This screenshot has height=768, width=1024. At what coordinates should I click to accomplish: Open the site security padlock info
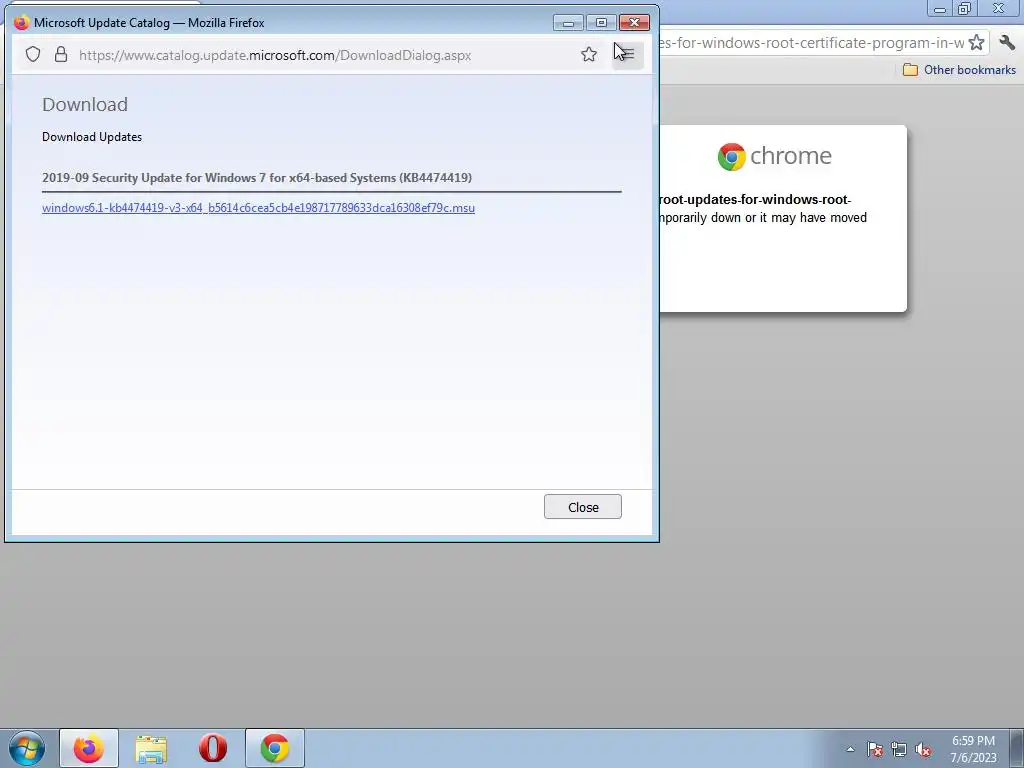[x=61, y=54]
